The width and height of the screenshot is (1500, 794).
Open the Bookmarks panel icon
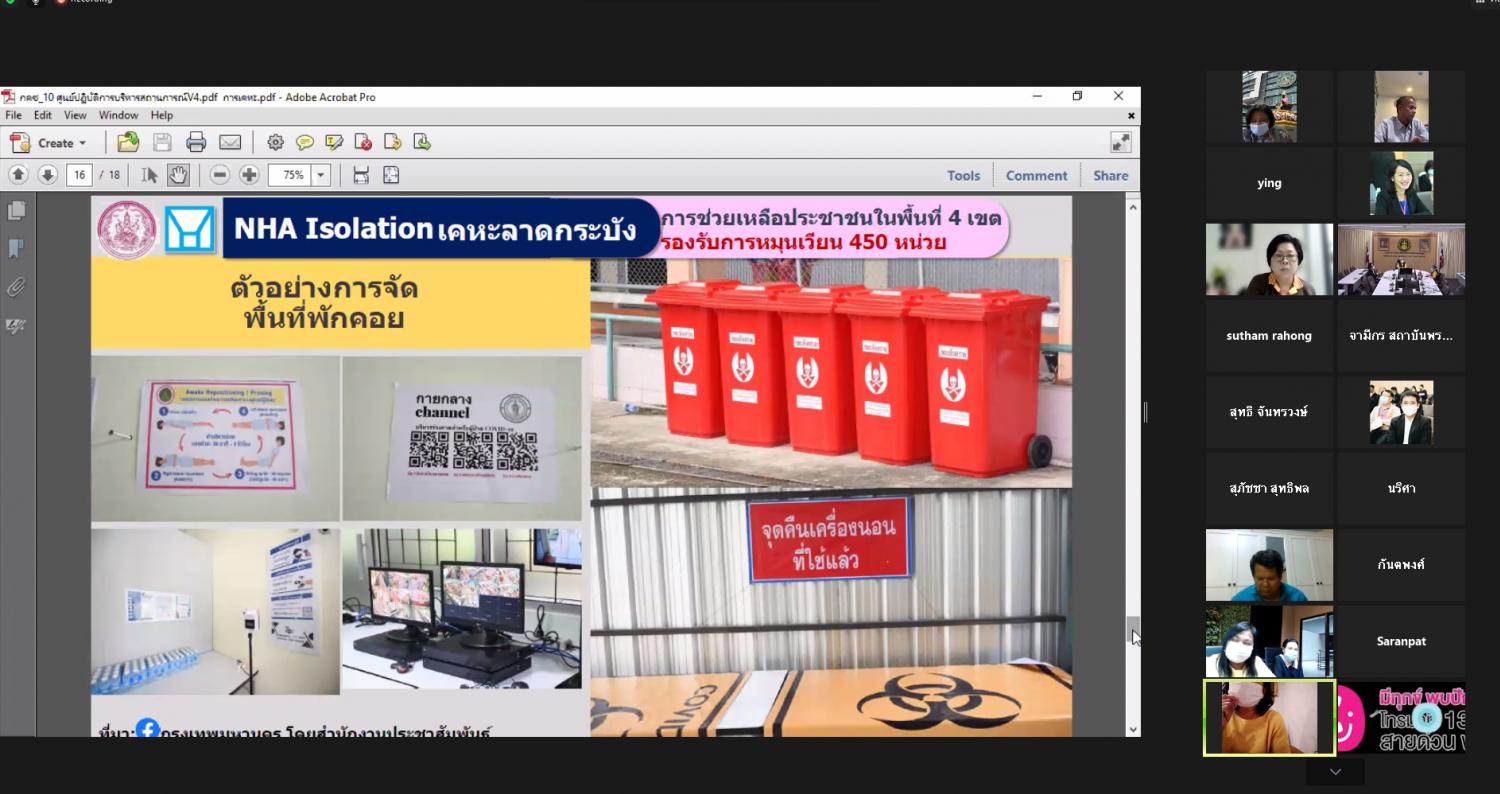[16, 248]
